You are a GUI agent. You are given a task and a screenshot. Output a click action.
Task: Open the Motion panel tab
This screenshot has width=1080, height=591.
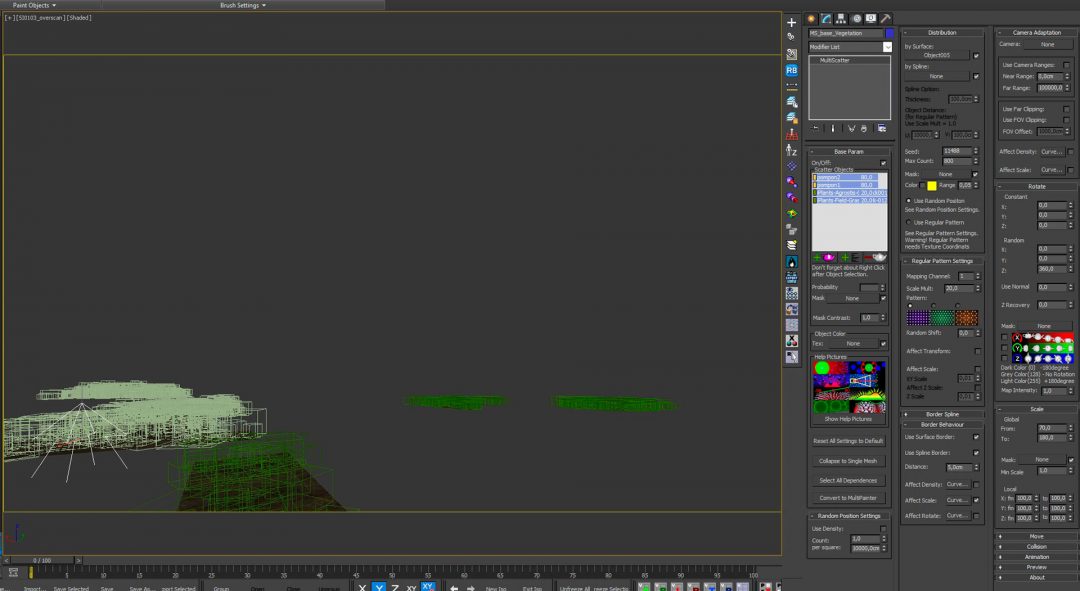pos(858,17)
